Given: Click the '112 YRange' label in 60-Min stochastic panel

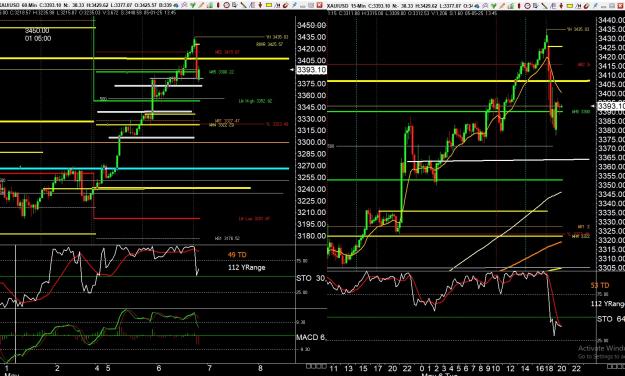Looking at the screenshot, I should [x=247, y=268].
